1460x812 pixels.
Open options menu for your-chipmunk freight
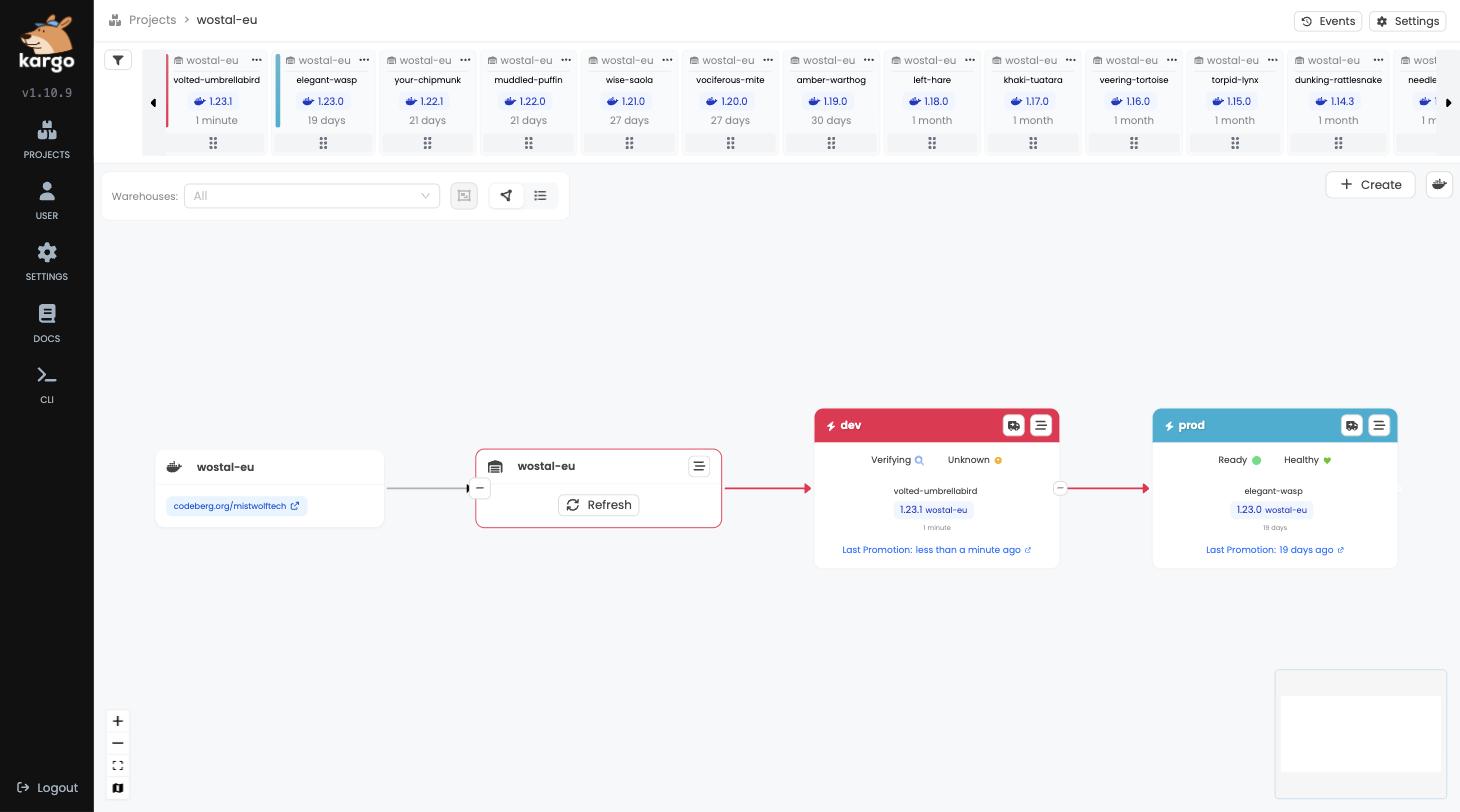(466, 60)
